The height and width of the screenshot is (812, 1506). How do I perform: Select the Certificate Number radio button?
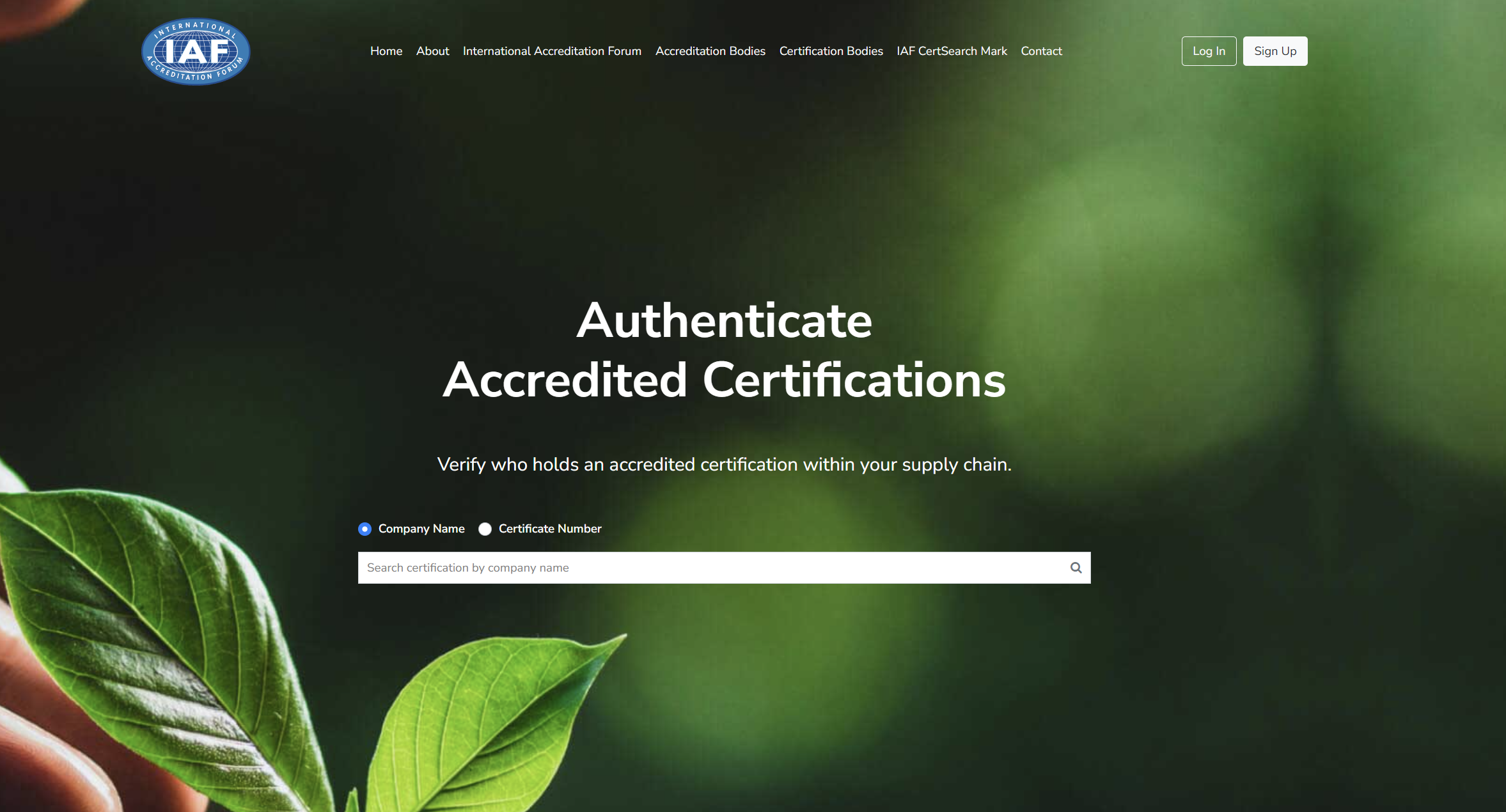click(x=485, y=529)
